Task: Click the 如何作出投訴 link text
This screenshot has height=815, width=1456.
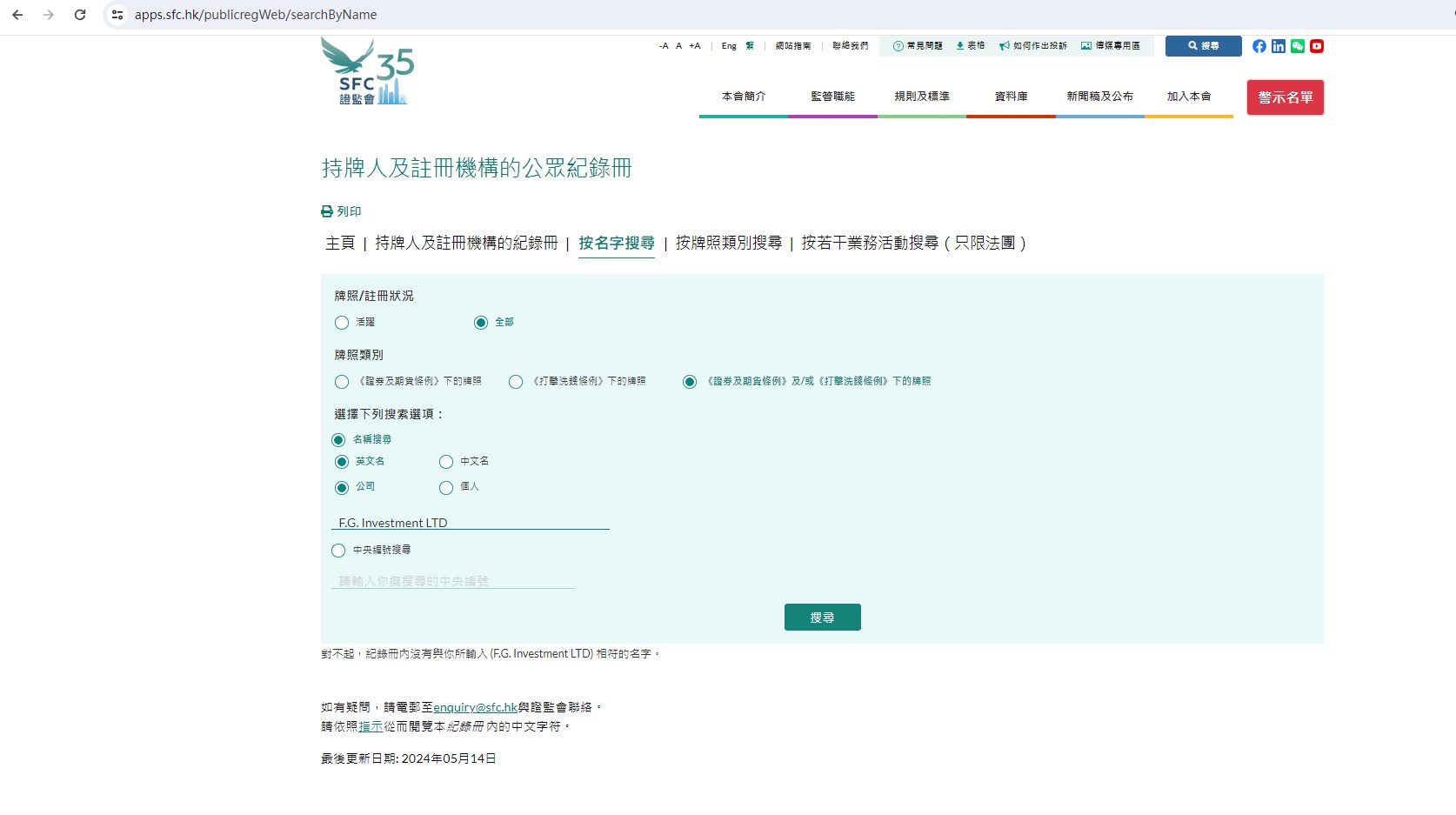Action: pyautogui.click(x=1040, y=46)
